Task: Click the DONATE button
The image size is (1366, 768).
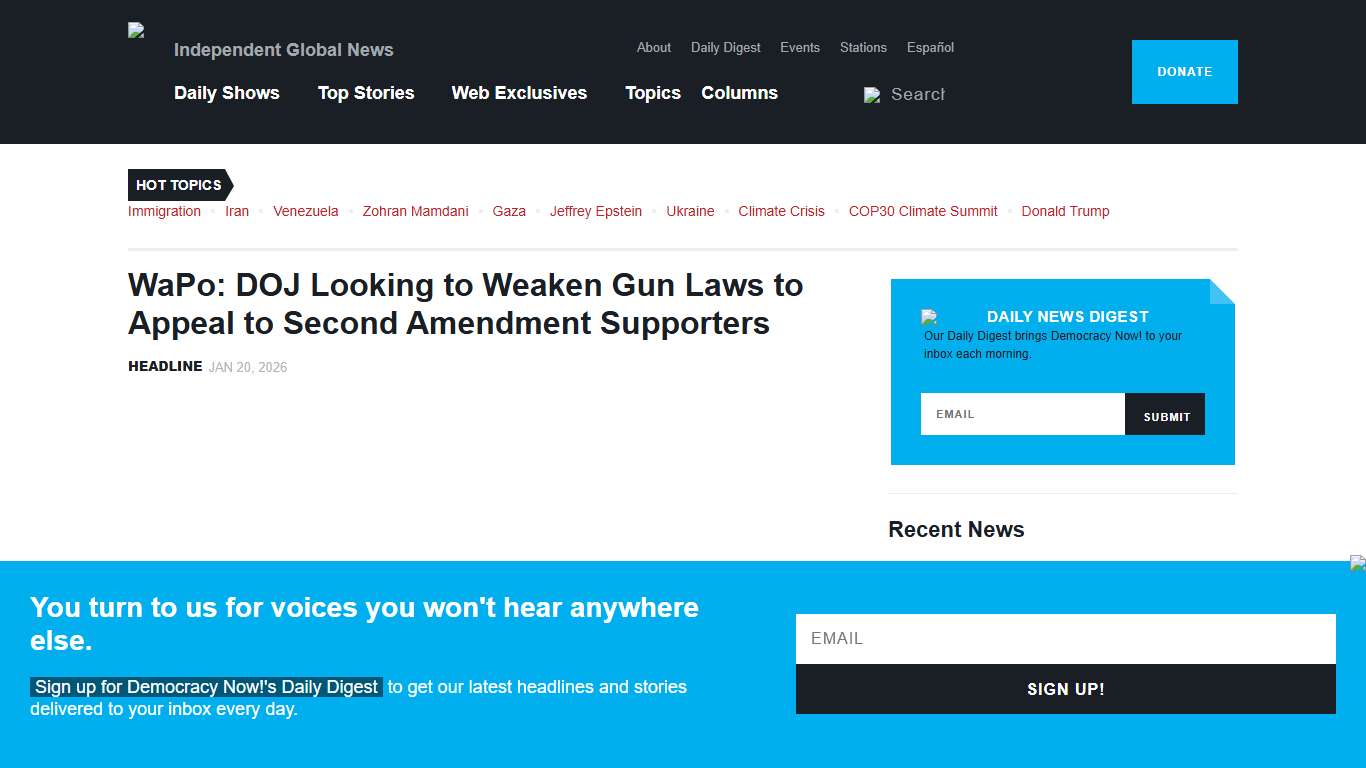Action: [x=1184, y=71]
